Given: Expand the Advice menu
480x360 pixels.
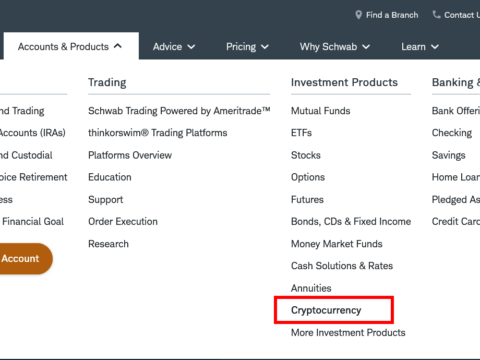Looking at the screenshot, I should point(174,47).
